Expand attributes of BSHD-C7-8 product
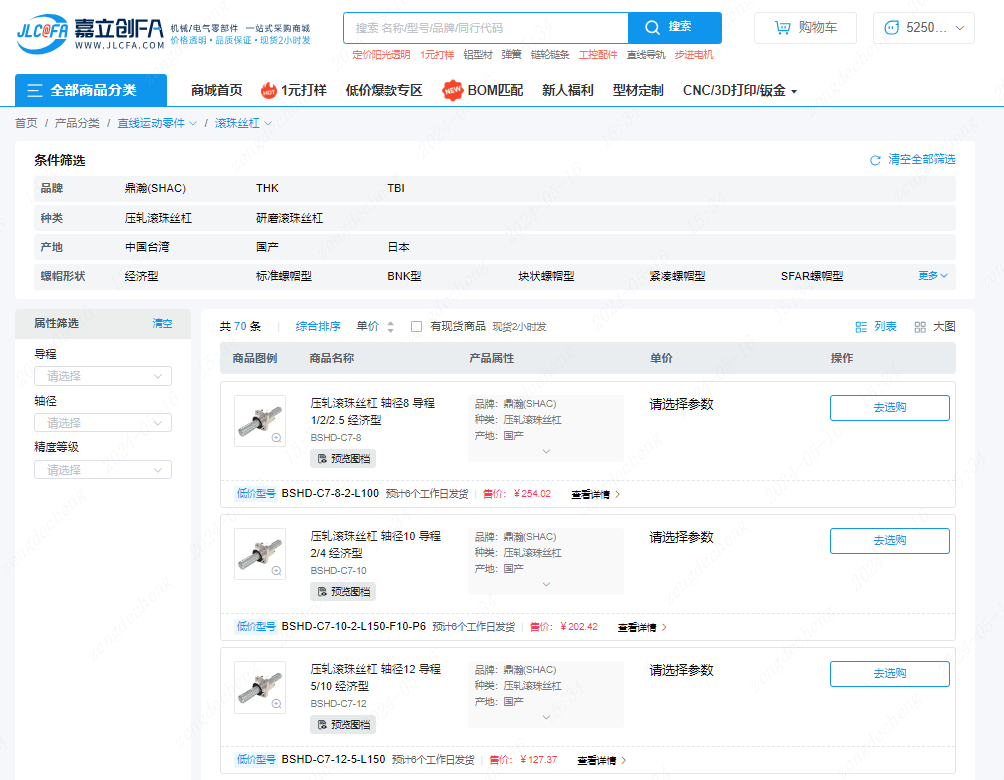Screen dimensions: 1004x780 (x=546, y=451)
